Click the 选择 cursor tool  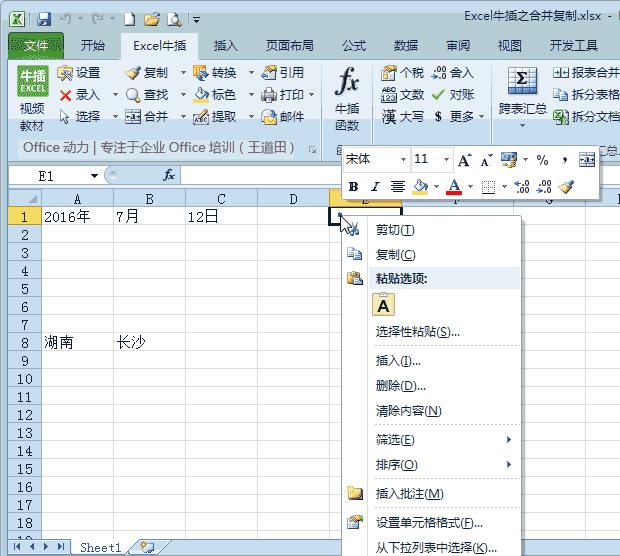pos(79,117)
